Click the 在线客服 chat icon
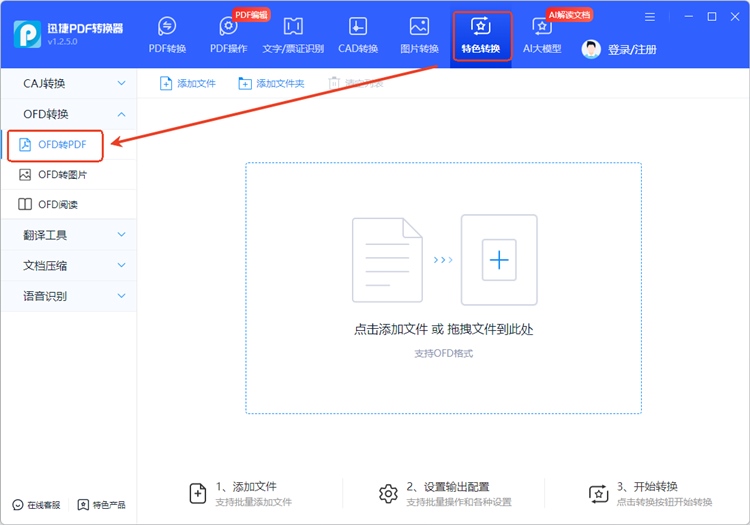Viewport: 750px width, 525px height. click(18, 505)
